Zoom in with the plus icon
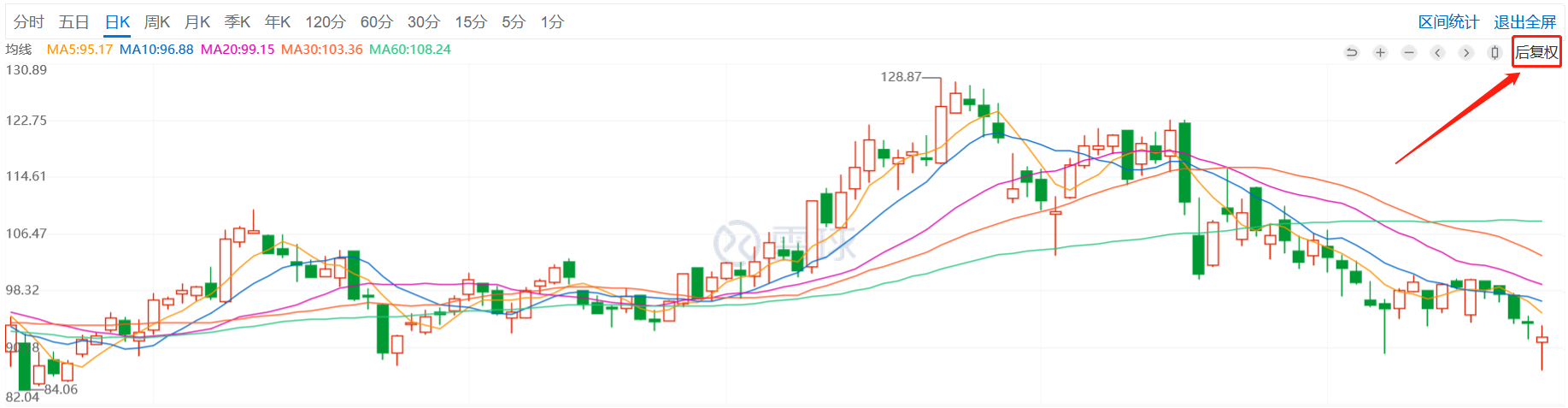The image size is (1568, 408). coord(1380,53)
